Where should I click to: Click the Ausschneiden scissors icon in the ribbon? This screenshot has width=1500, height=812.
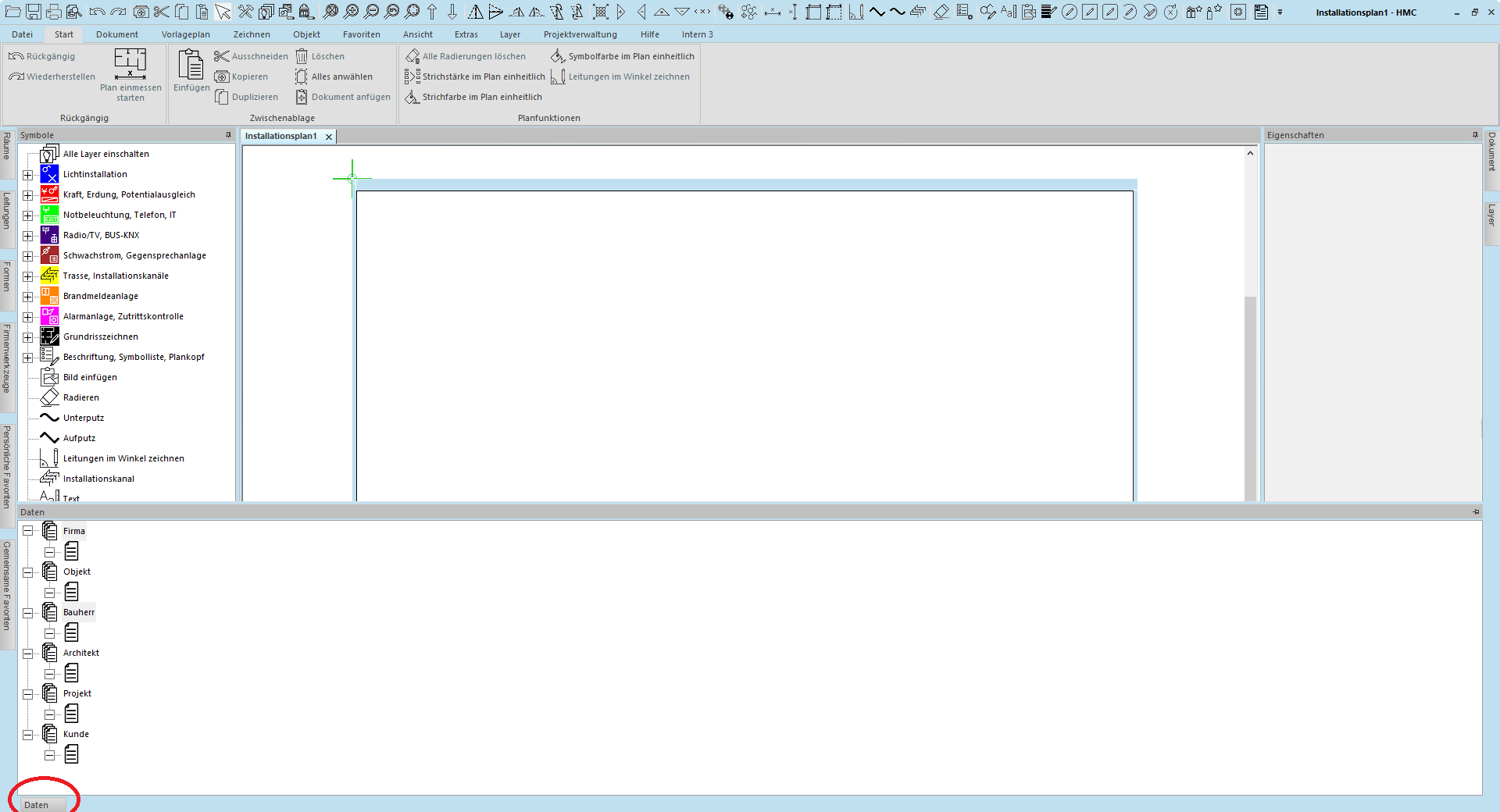(x=222, y=56)
